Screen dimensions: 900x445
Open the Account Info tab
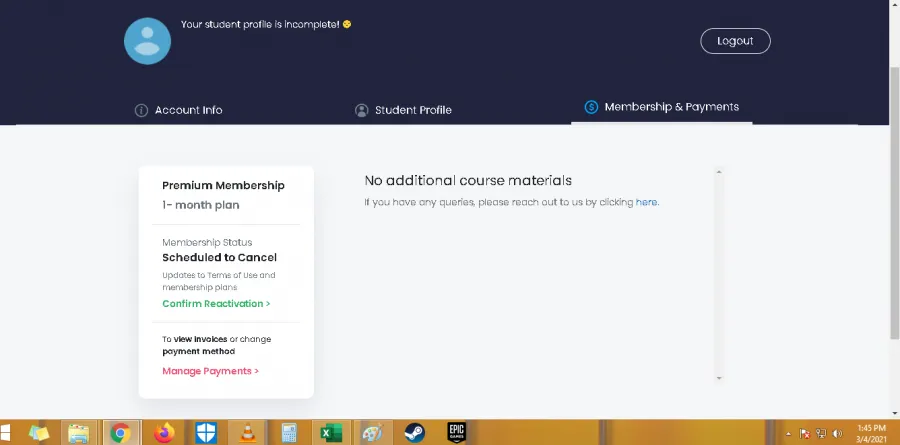(179, 110)
